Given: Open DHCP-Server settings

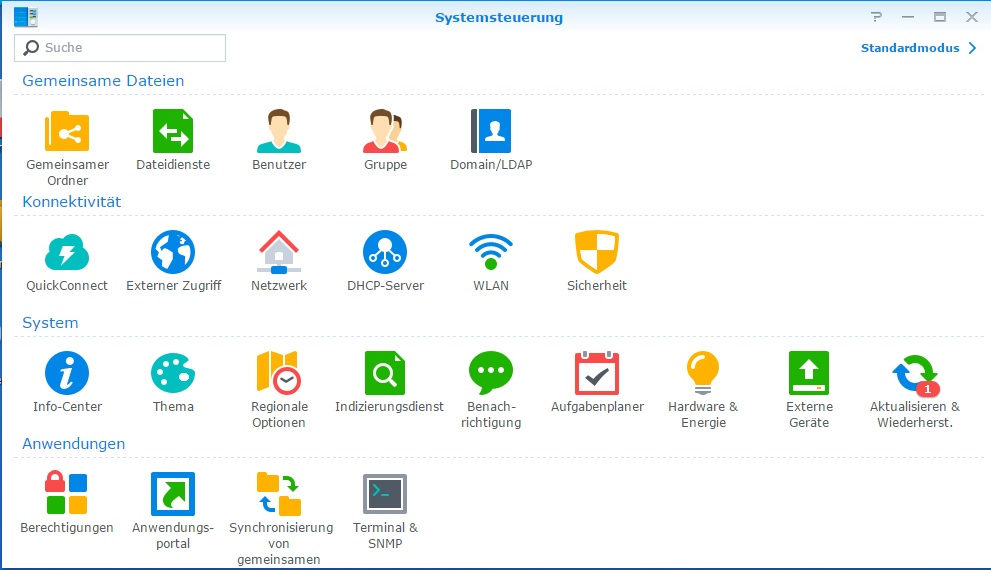Looking at the screenshot, I should click(385, 252).
